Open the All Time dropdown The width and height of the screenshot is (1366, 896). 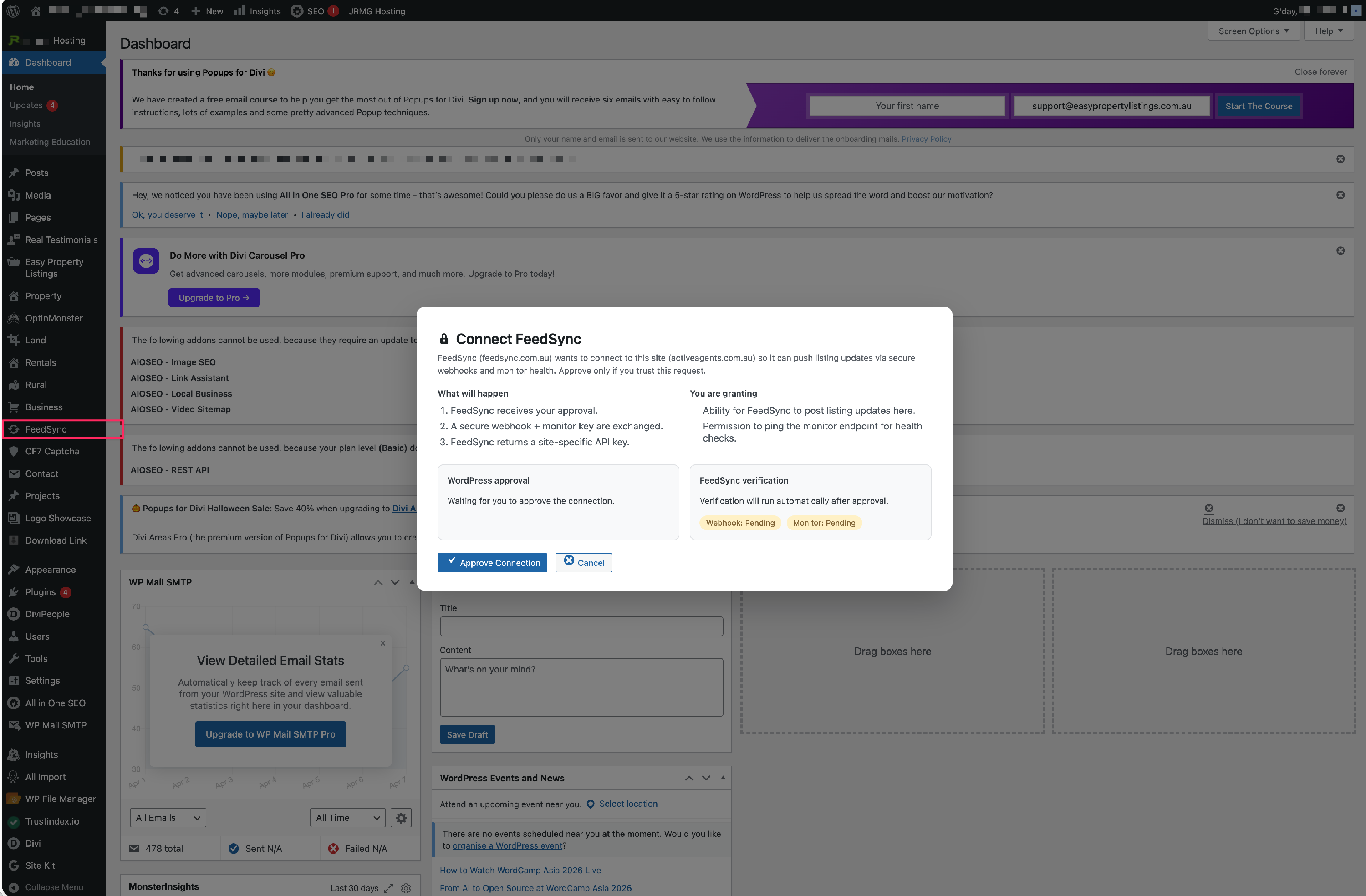pos(347,817)
